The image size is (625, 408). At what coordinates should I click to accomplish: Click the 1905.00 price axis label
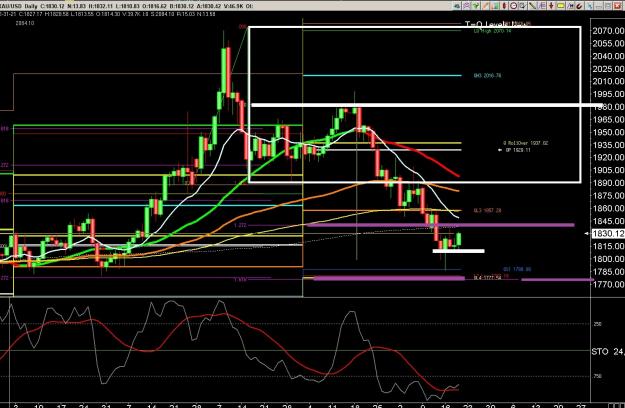[x=609, y=170]
